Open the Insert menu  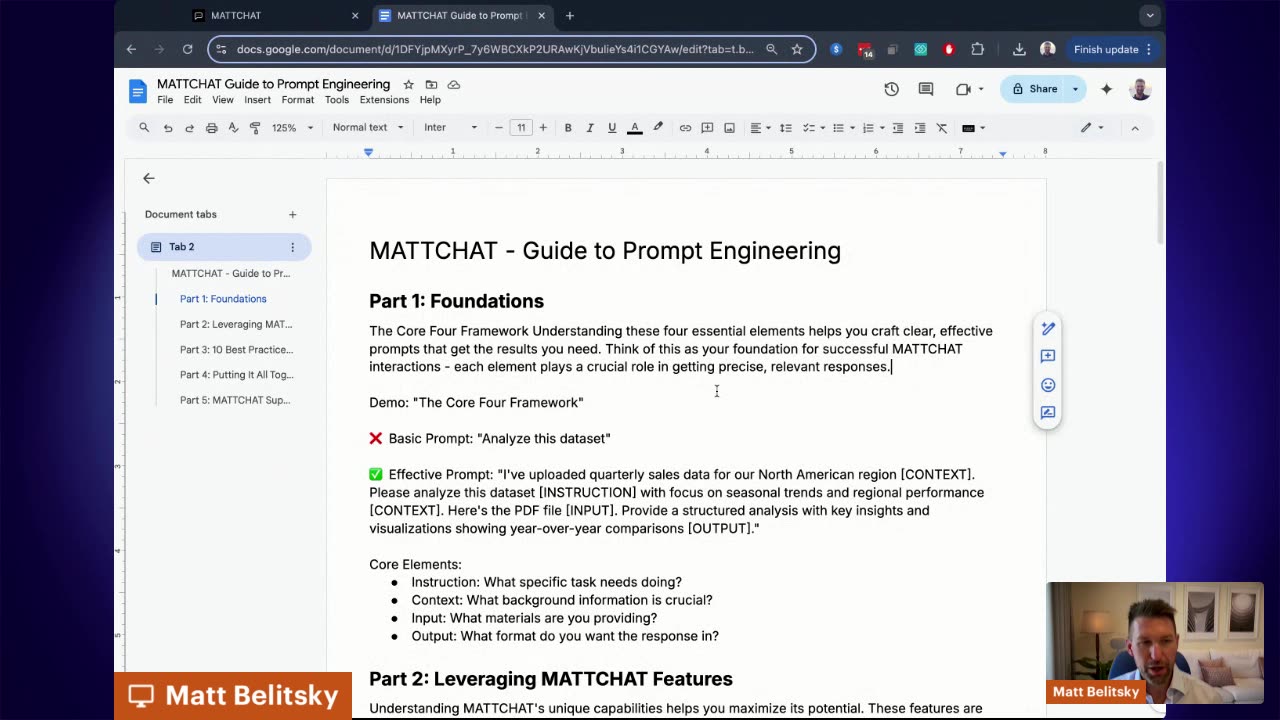coord(257,100)
